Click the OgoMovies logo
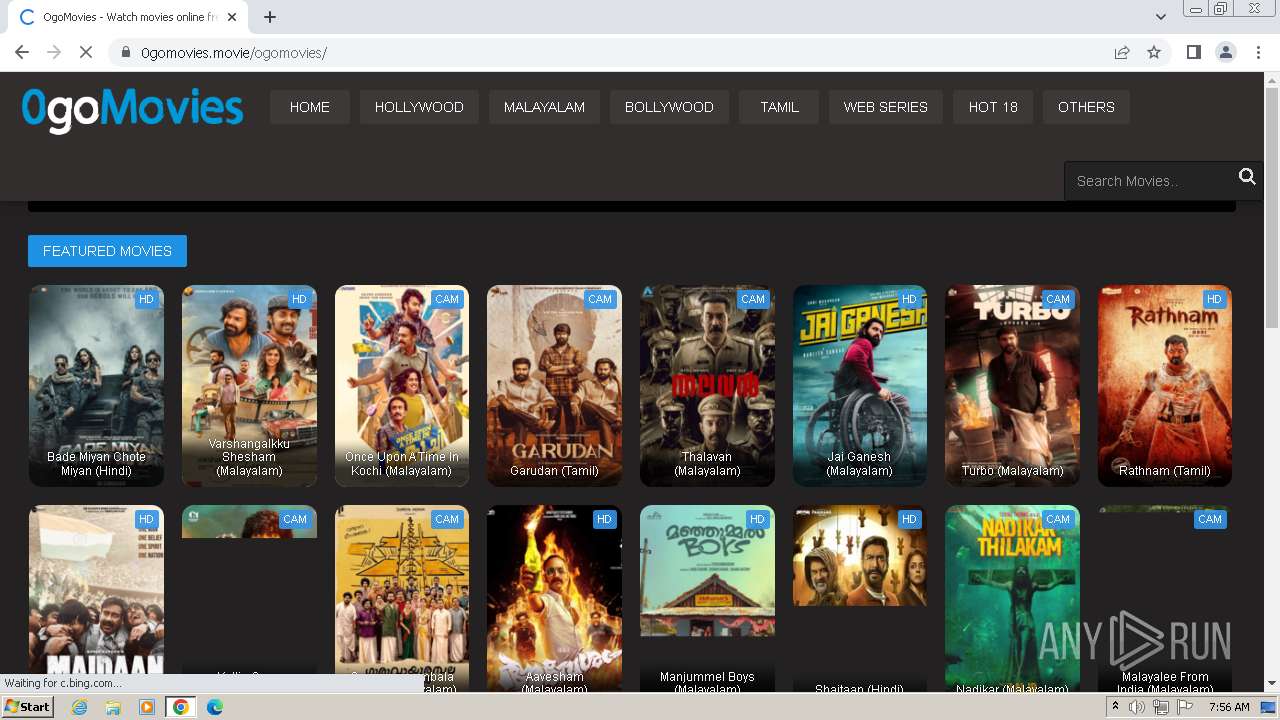 tap(132, 109)
